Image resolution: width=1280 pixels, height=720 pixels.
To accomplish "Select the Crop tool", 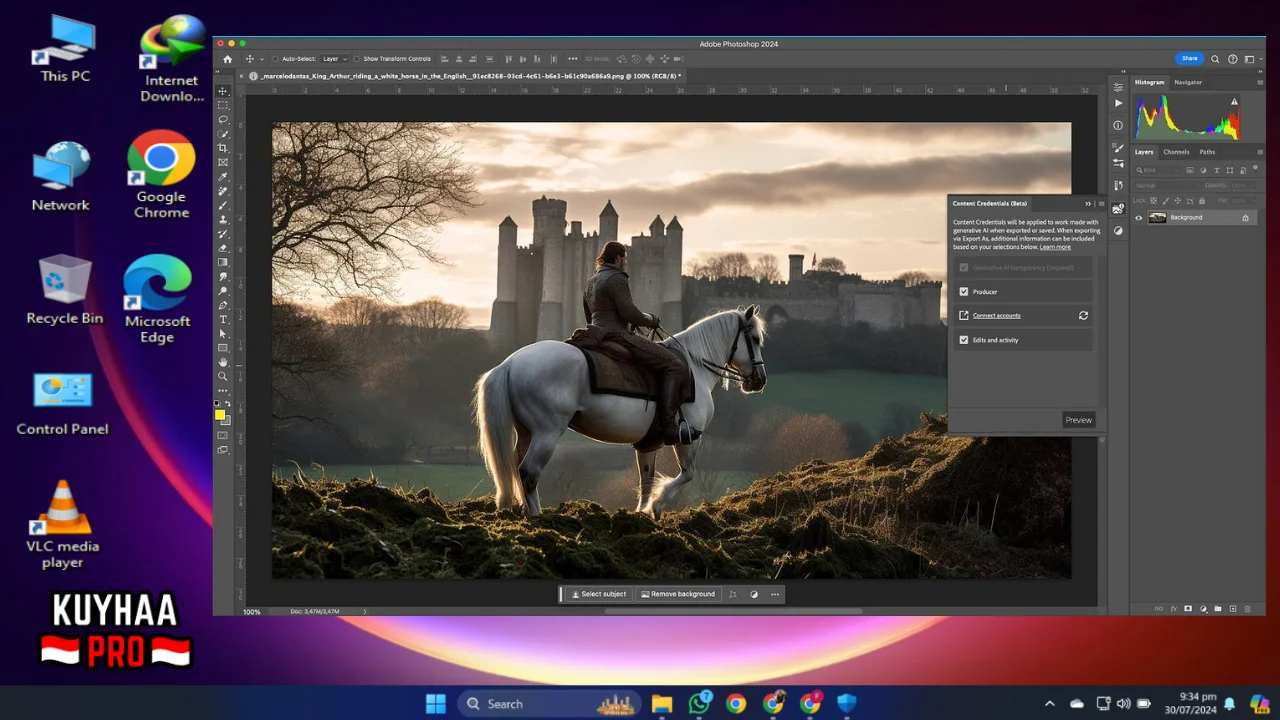I will tap(223, 147).
